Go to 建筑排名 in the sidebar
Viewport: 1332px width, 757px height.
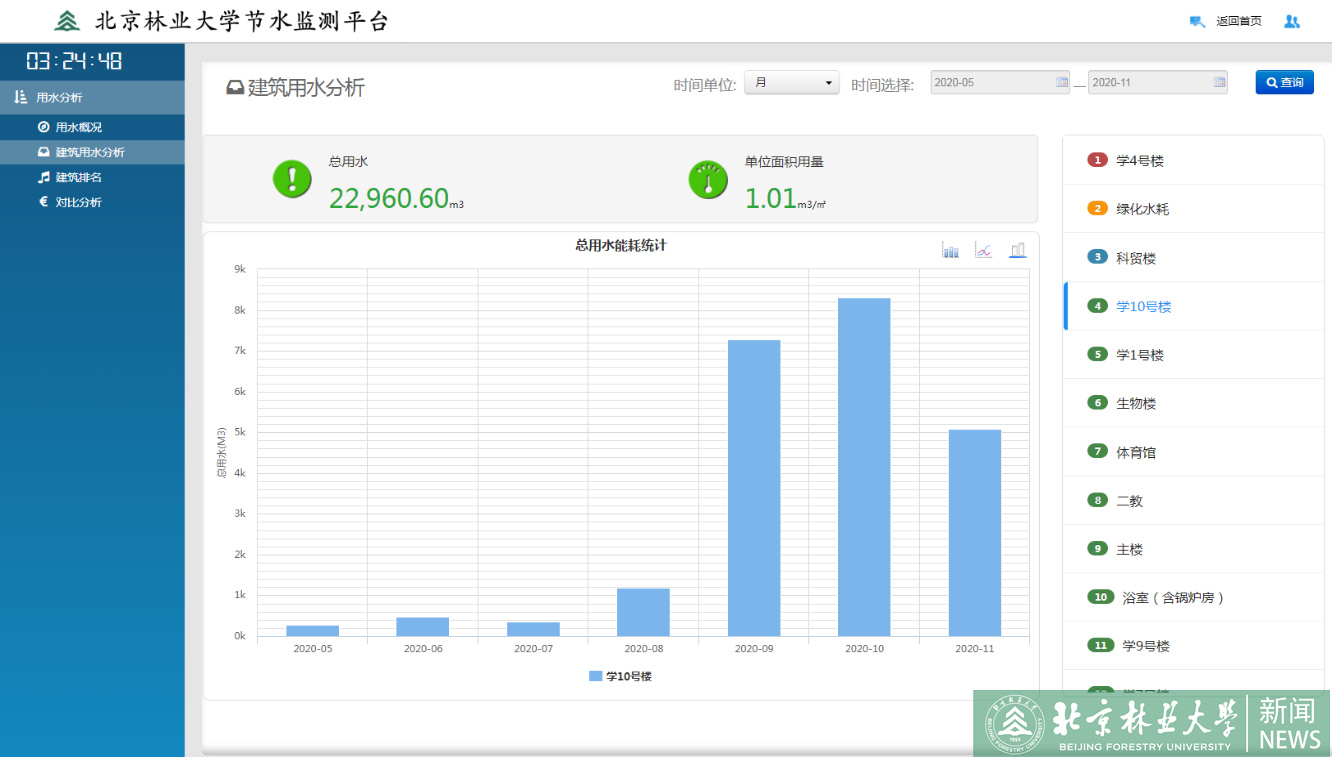pos(78,177)
